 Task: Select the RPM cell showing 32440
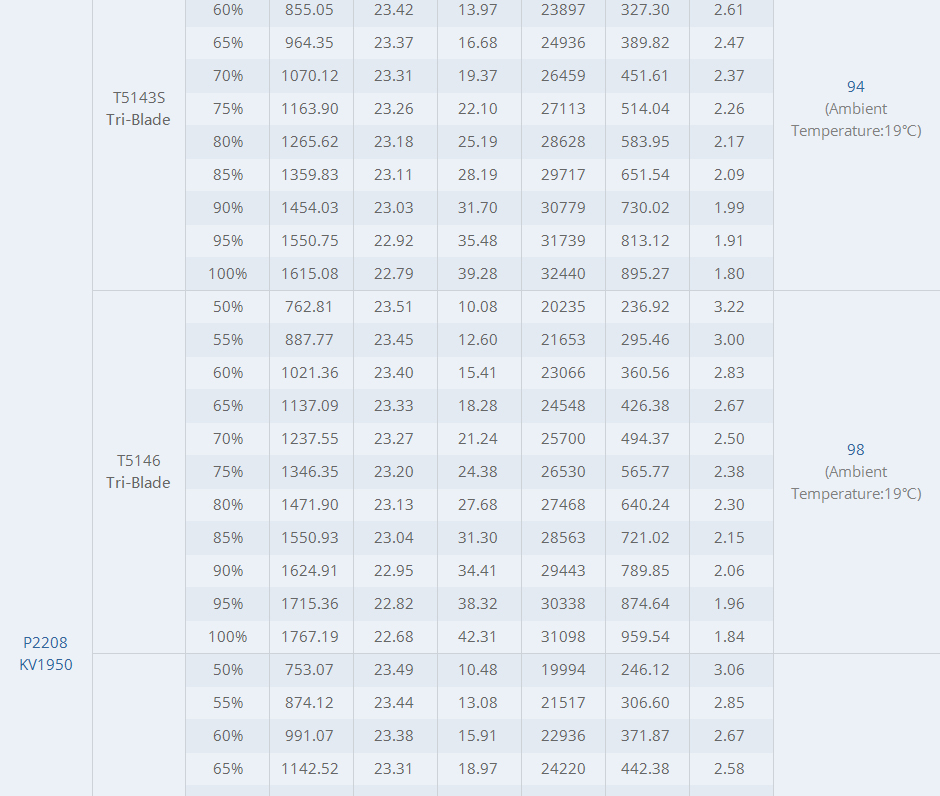563,274
